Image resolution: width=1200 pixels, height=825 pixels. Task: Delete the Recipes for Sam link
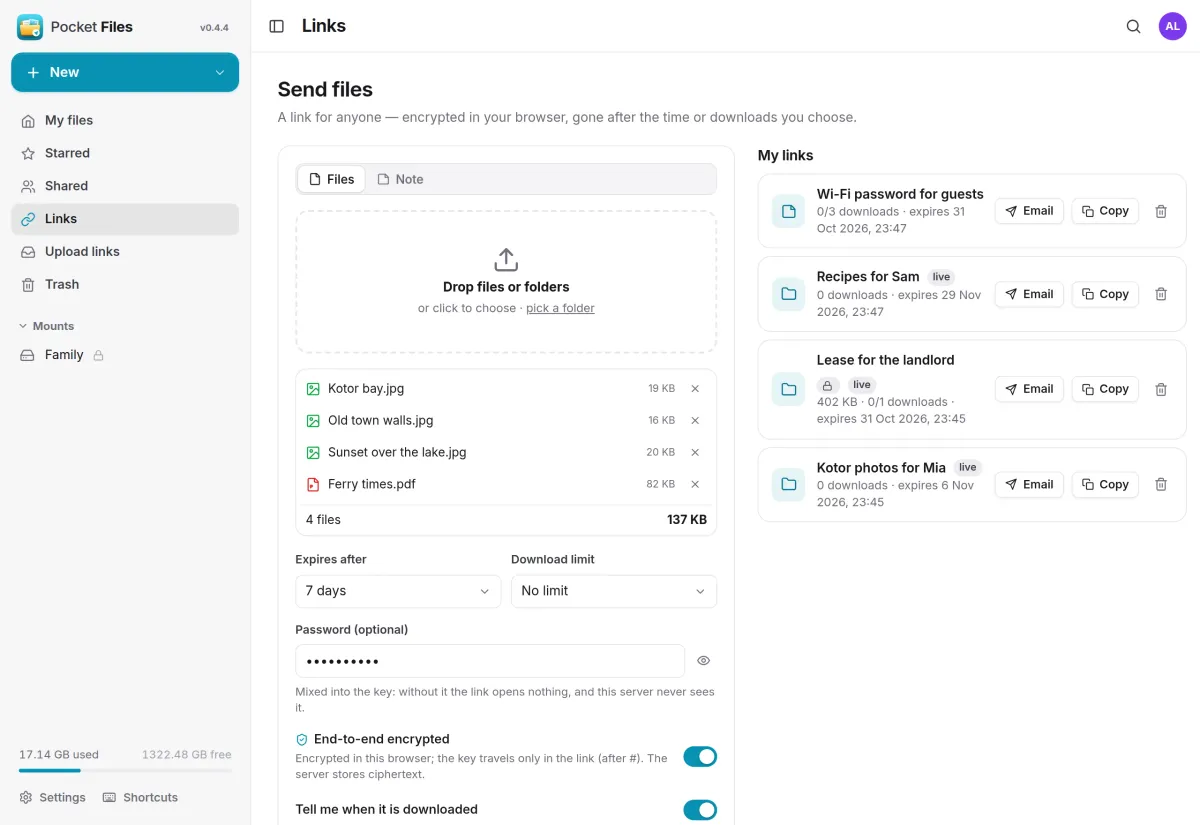point(1161,294)
